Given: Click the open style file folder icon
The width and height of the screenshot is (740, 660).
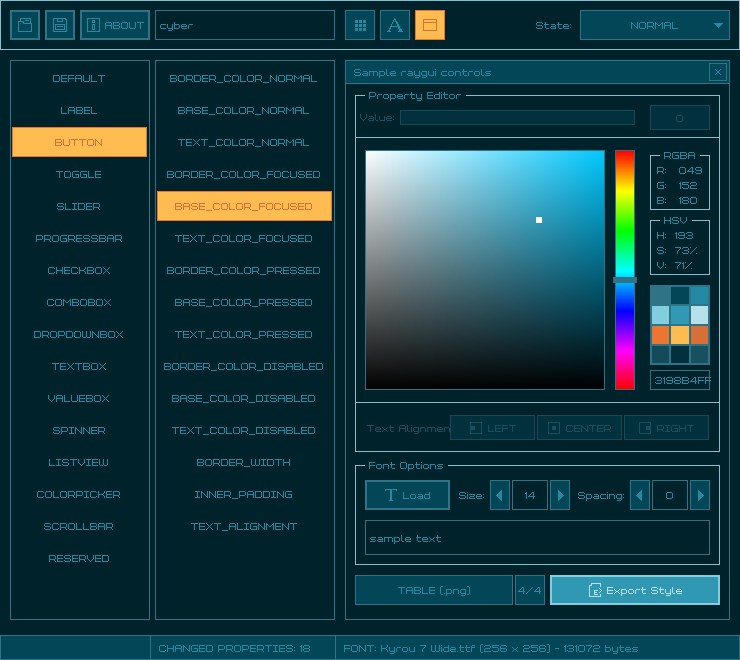Looking at the screenshot, I should tap(25, 25).
